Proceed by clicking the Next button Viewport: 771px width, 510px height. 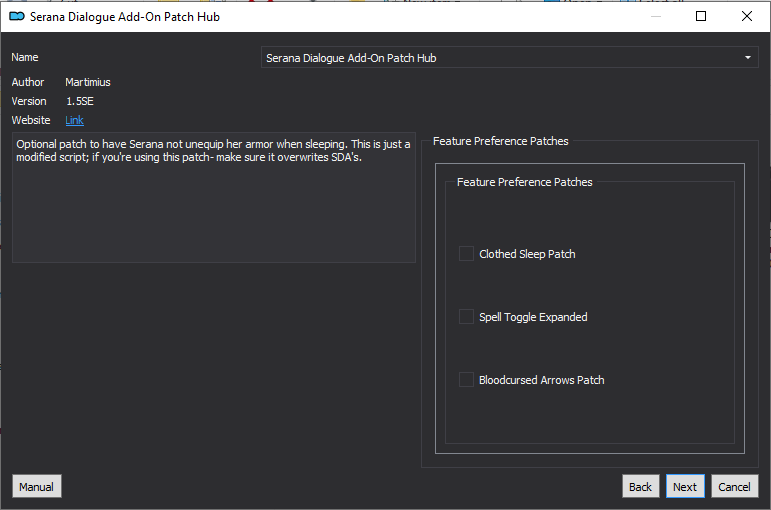click(685, 487)
